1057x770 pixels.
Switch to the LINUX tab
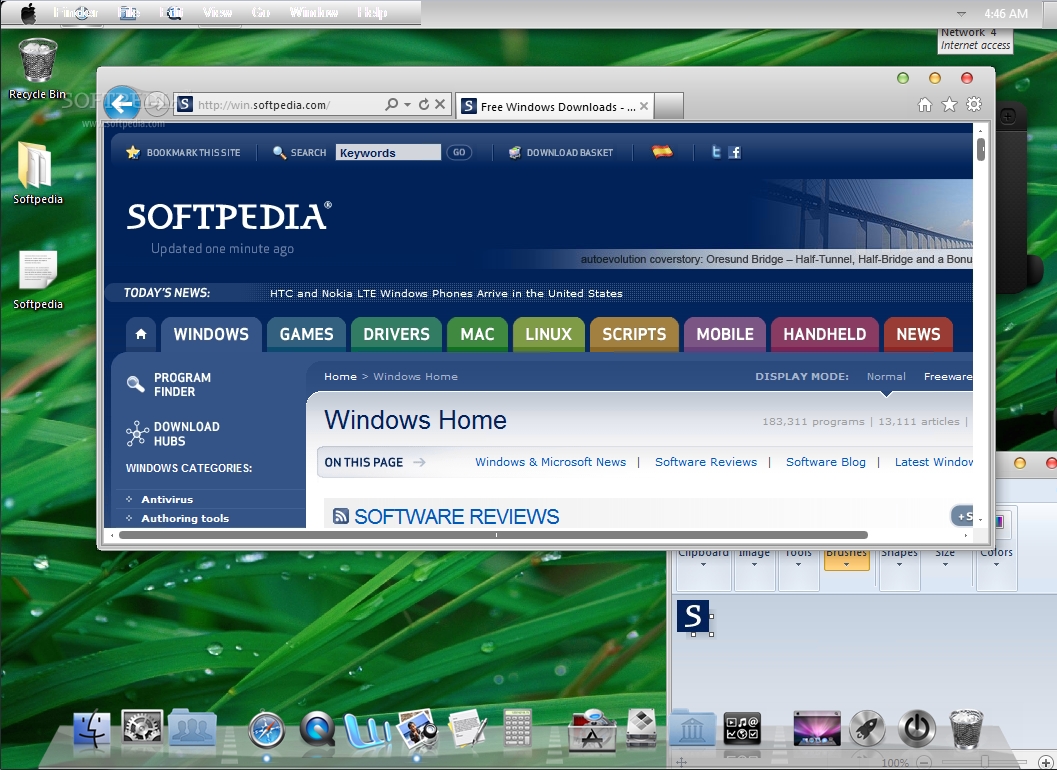(548, 334)
